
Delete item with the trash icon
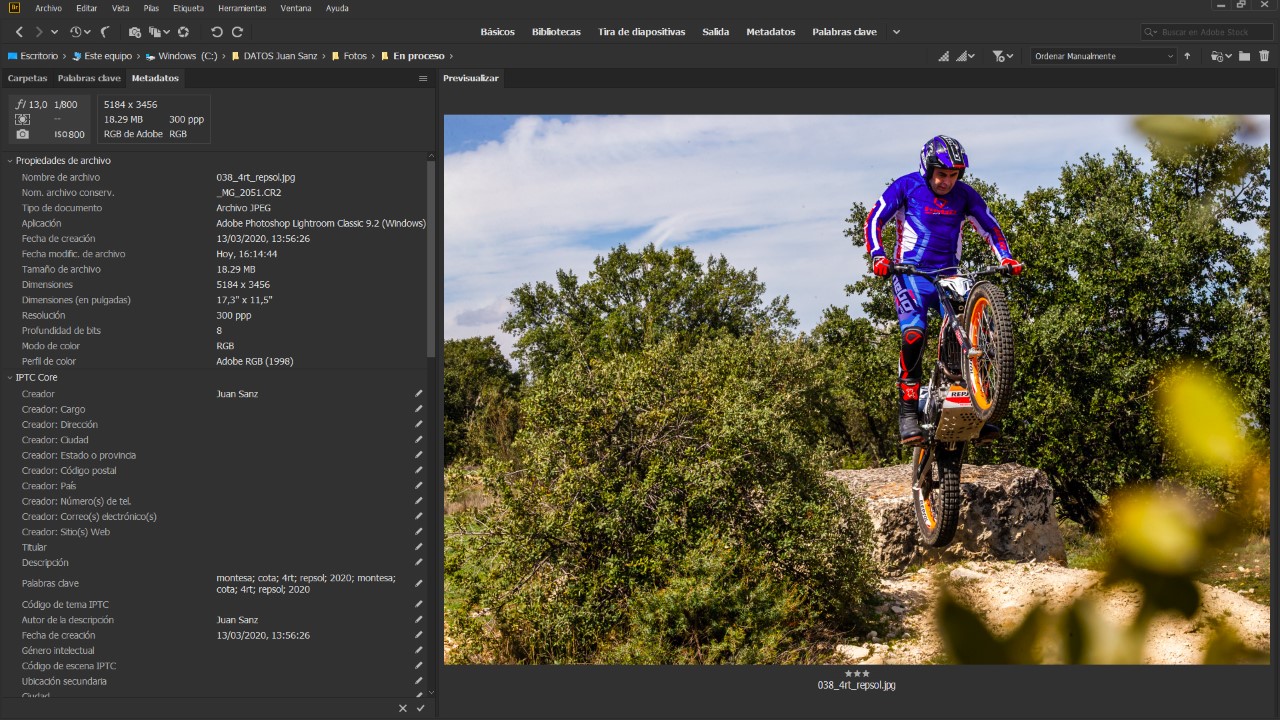[1264, 56]
